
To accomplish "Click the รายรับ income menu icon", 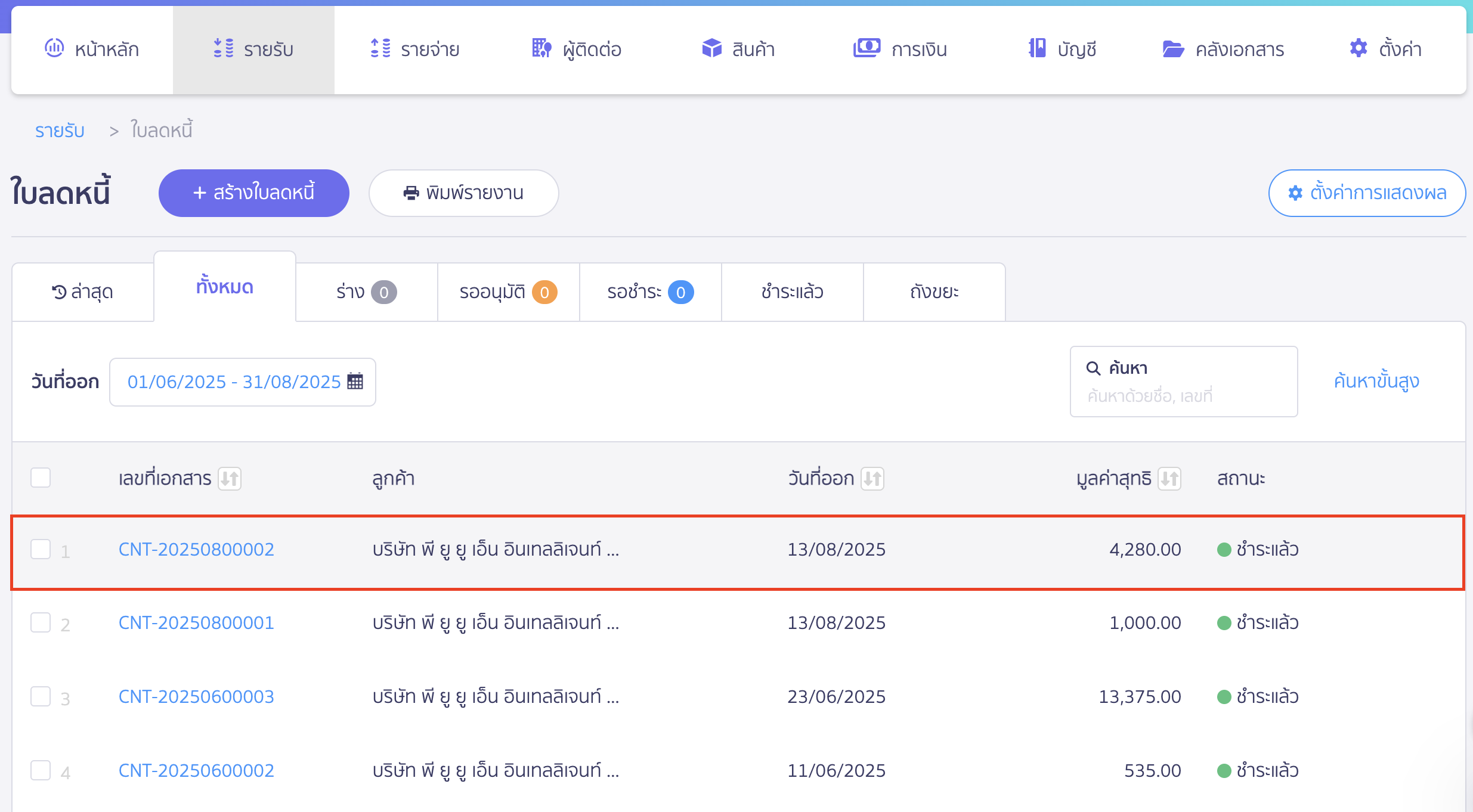I will pyautogui.click(x=224, y=48).
